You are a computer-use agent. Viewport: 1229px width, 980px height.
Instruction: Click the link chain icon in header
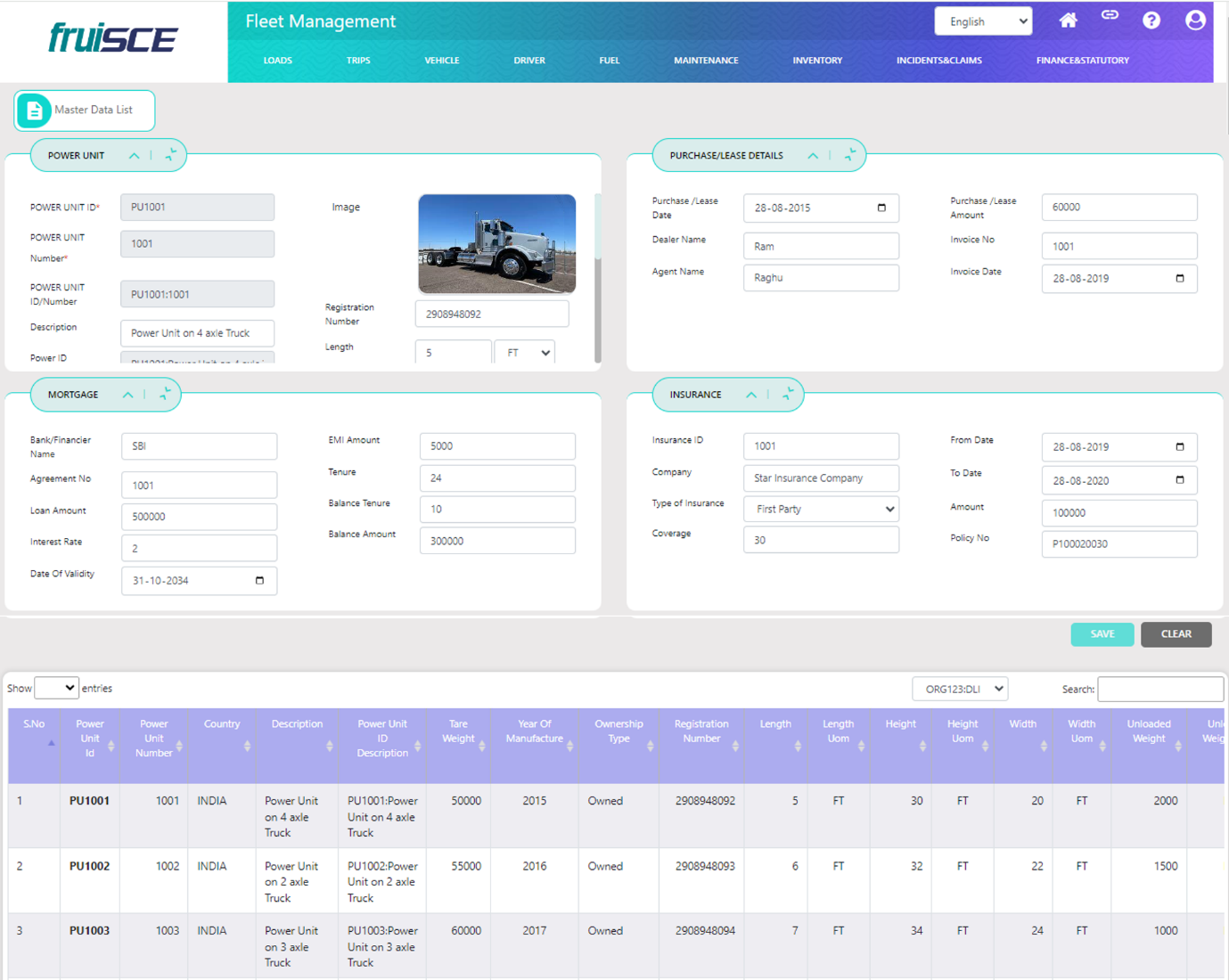(1110, 15)
